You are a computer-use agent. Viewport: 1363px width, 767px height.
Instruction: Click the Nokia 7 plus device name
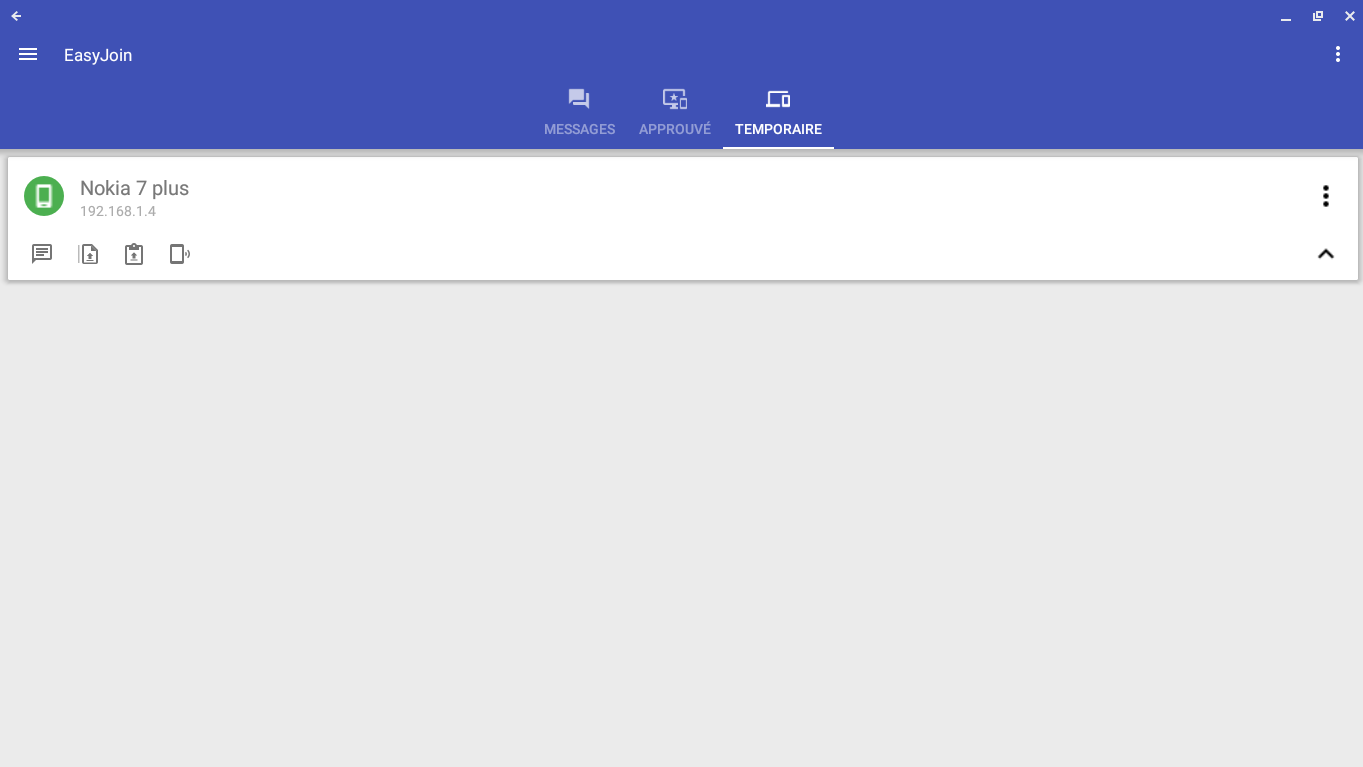[x=134, y=188]
